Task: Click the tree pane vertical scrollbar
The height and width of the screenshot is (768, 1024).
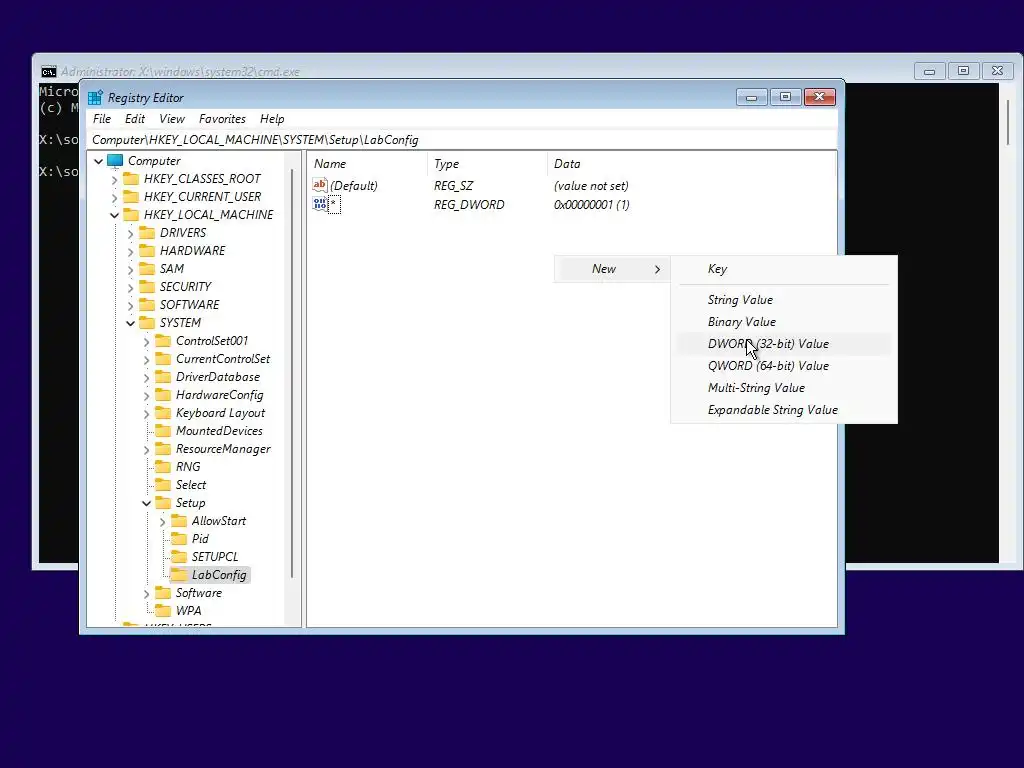Action: click(x=292, y=372)
